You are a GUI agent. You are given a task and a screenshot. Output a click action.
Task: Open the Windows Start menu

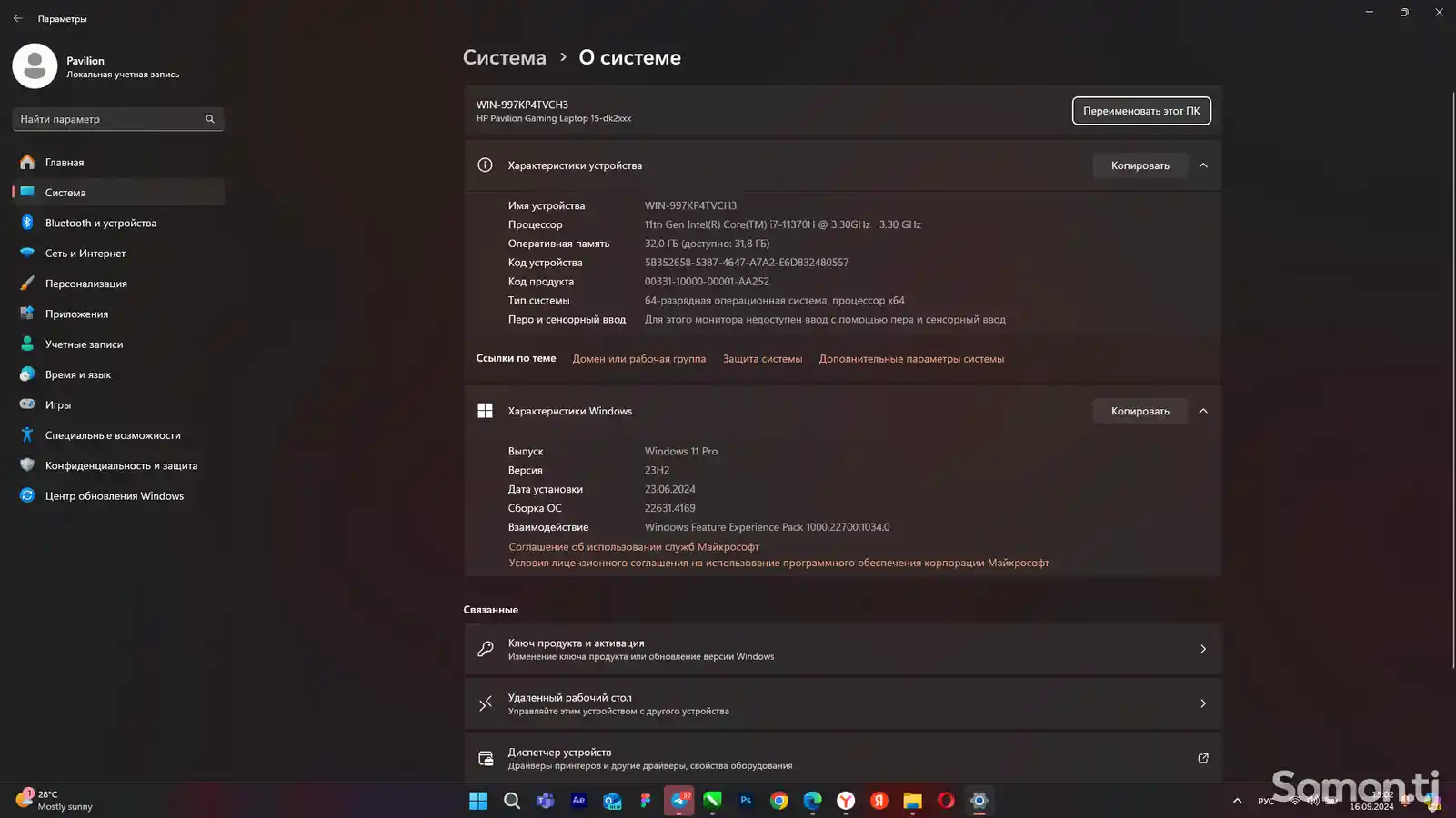pyautogui.click(x=478, y=801)
